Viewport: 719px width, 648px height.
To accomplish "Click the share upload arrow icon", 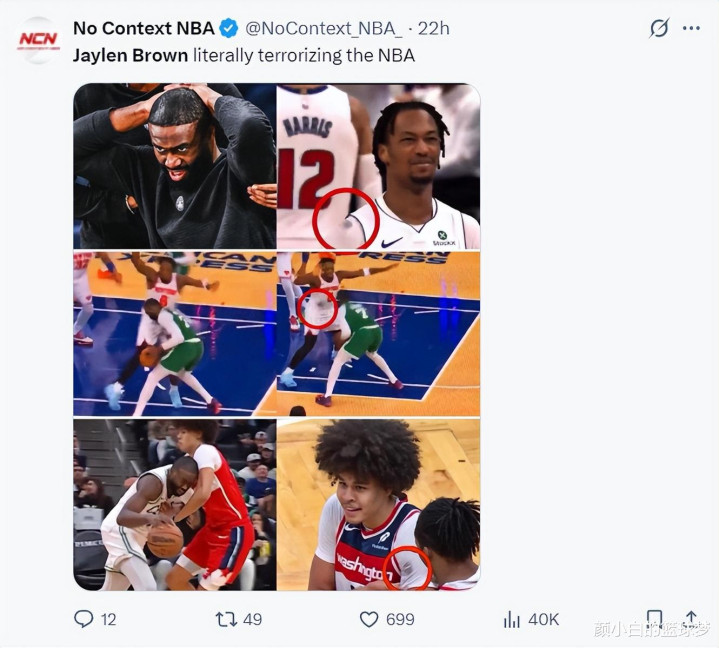I will 690,619.
